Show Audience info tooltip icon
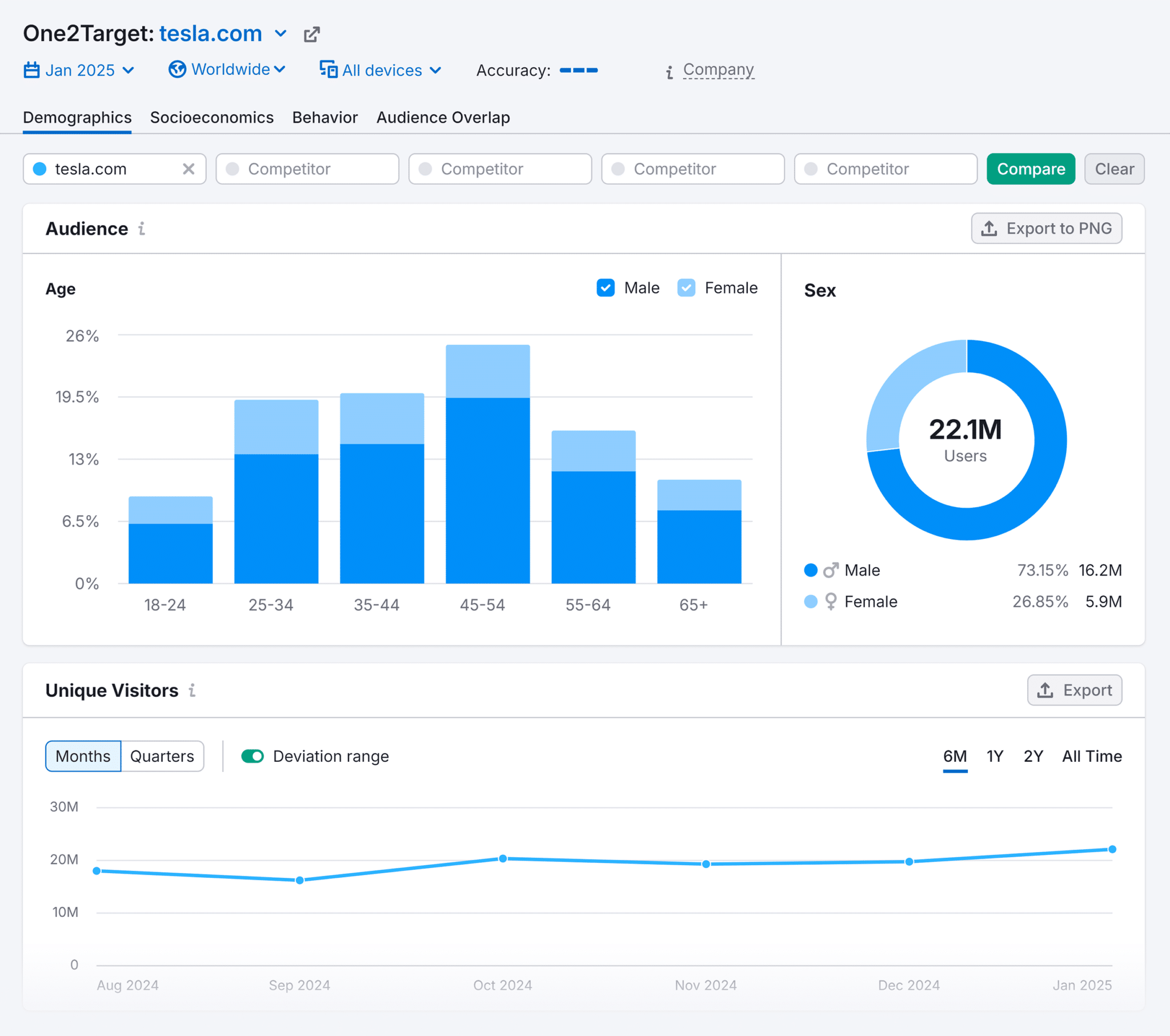Screen dimensions: 1170x1036 (142, 228)
